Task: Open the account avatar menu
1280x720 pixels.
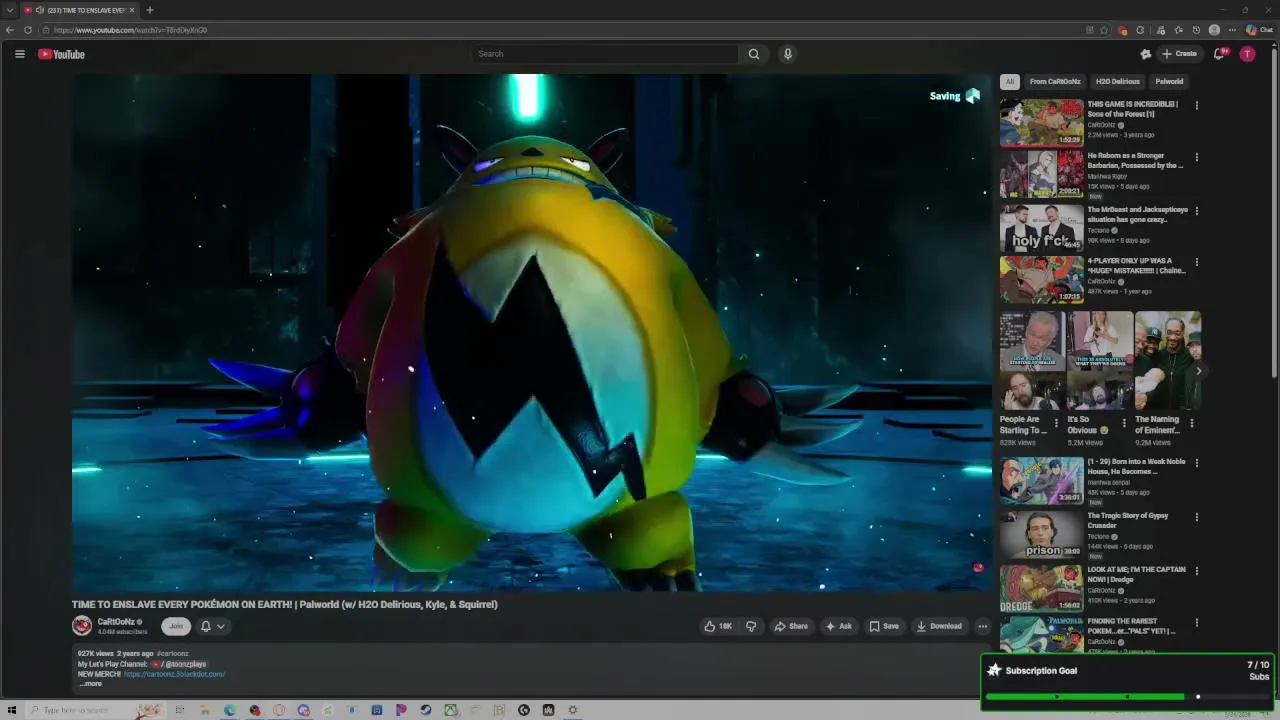Action: [1247, 54]
